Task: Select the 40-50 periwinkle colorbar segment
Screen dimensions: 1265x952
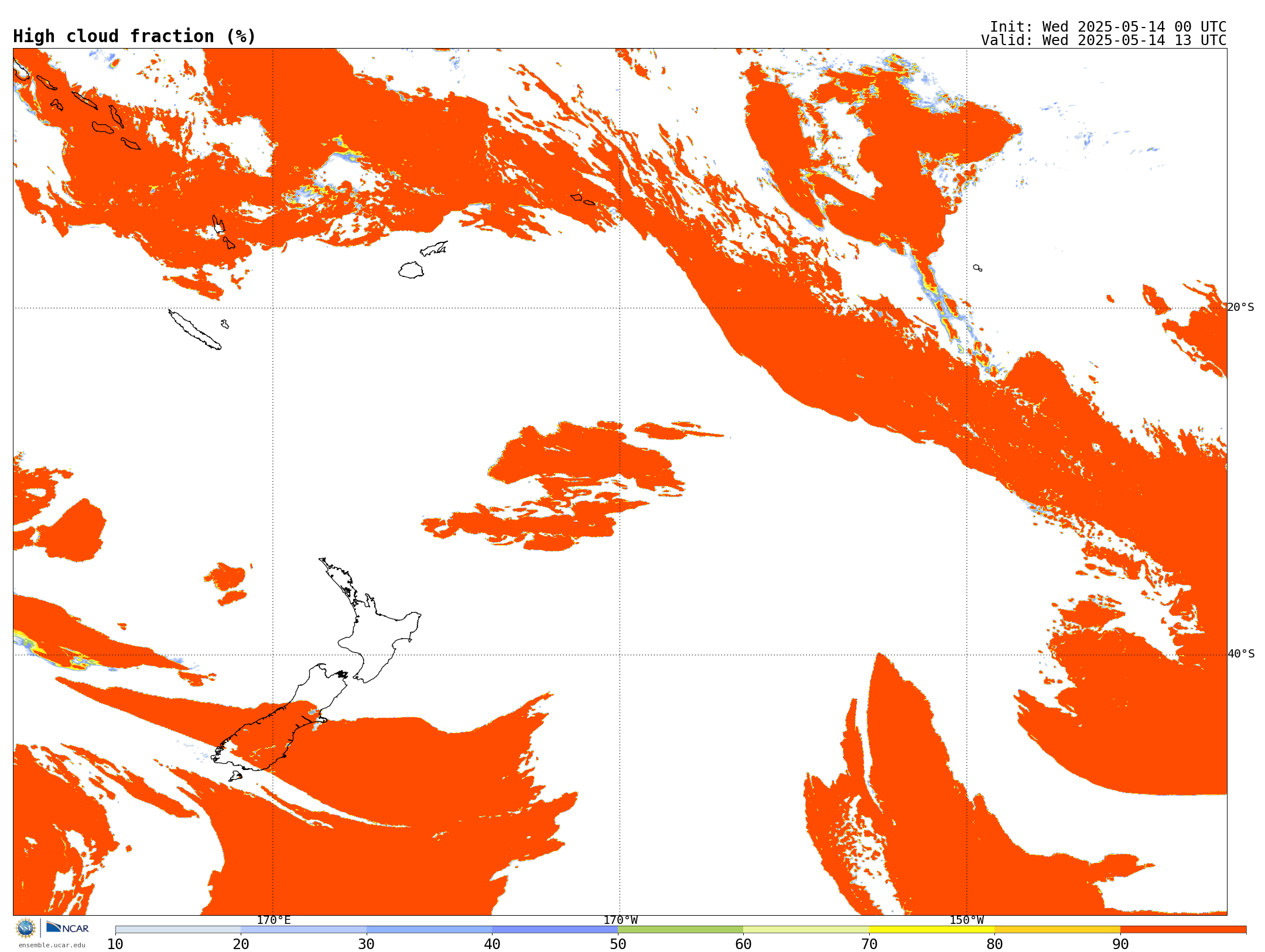Action: (555, 930)
